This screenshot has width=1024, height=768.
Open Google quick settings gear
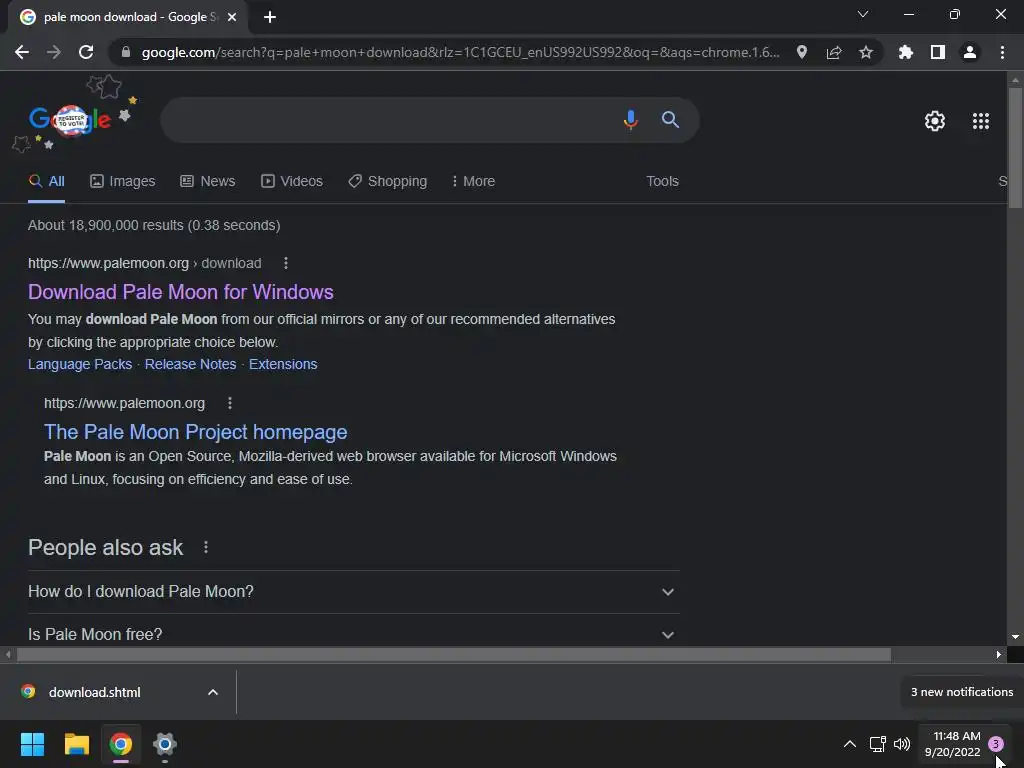[935, 121]
